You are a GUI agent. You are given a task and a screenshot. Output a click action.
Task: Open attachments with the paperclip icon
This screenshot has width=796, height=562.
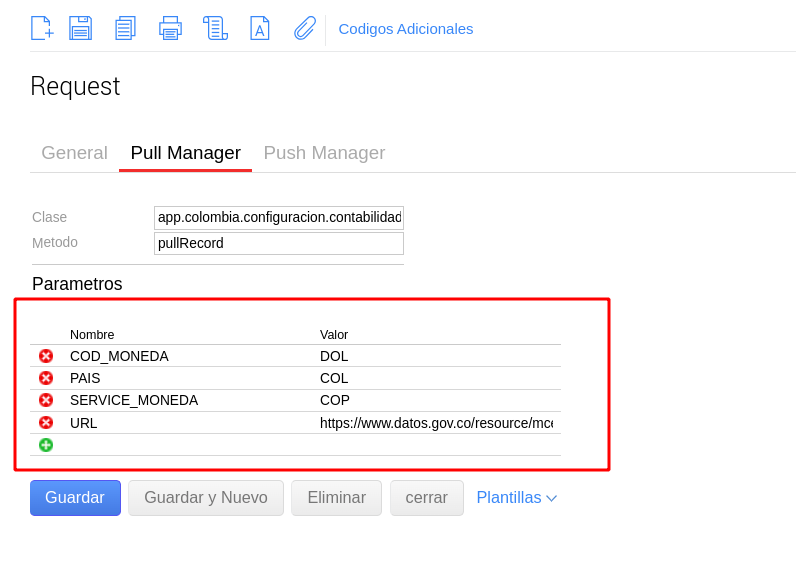[x=304, y=28]
